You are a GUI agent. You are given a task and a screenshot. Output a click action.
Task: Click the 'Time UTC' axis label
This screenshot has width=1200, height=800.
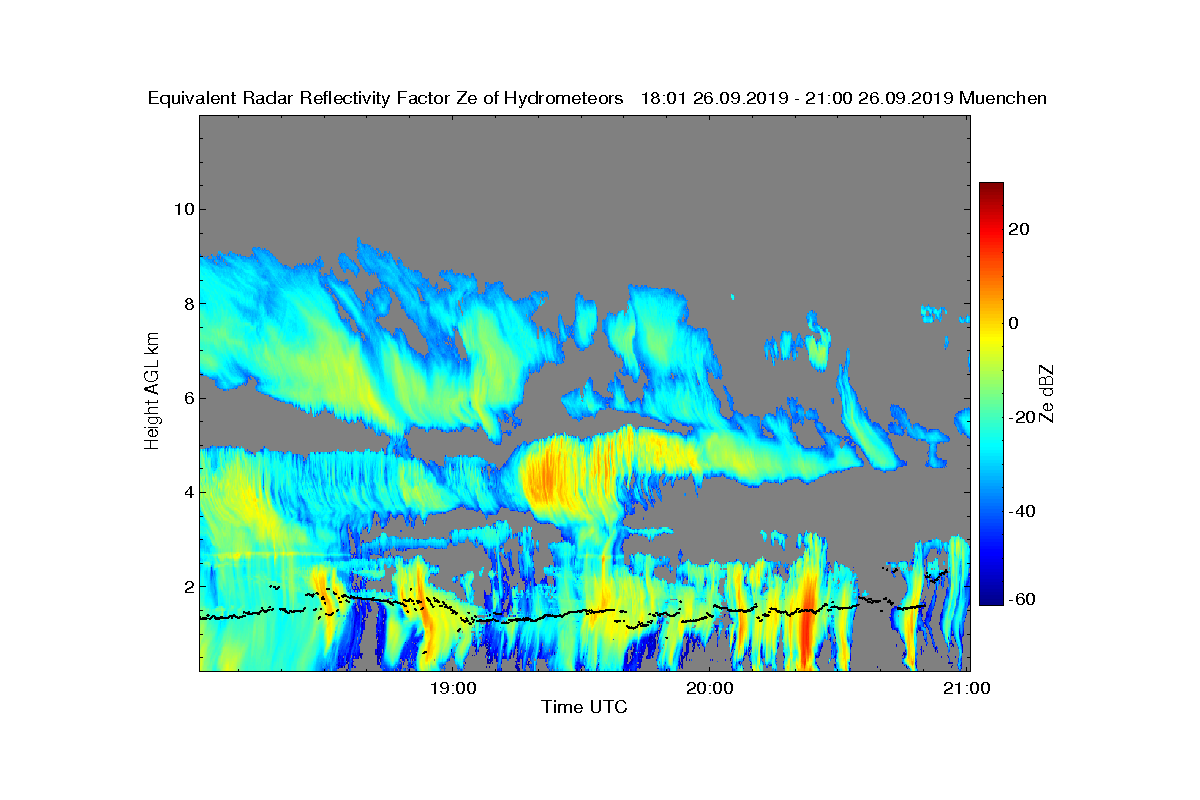click(x=585, y=707)
